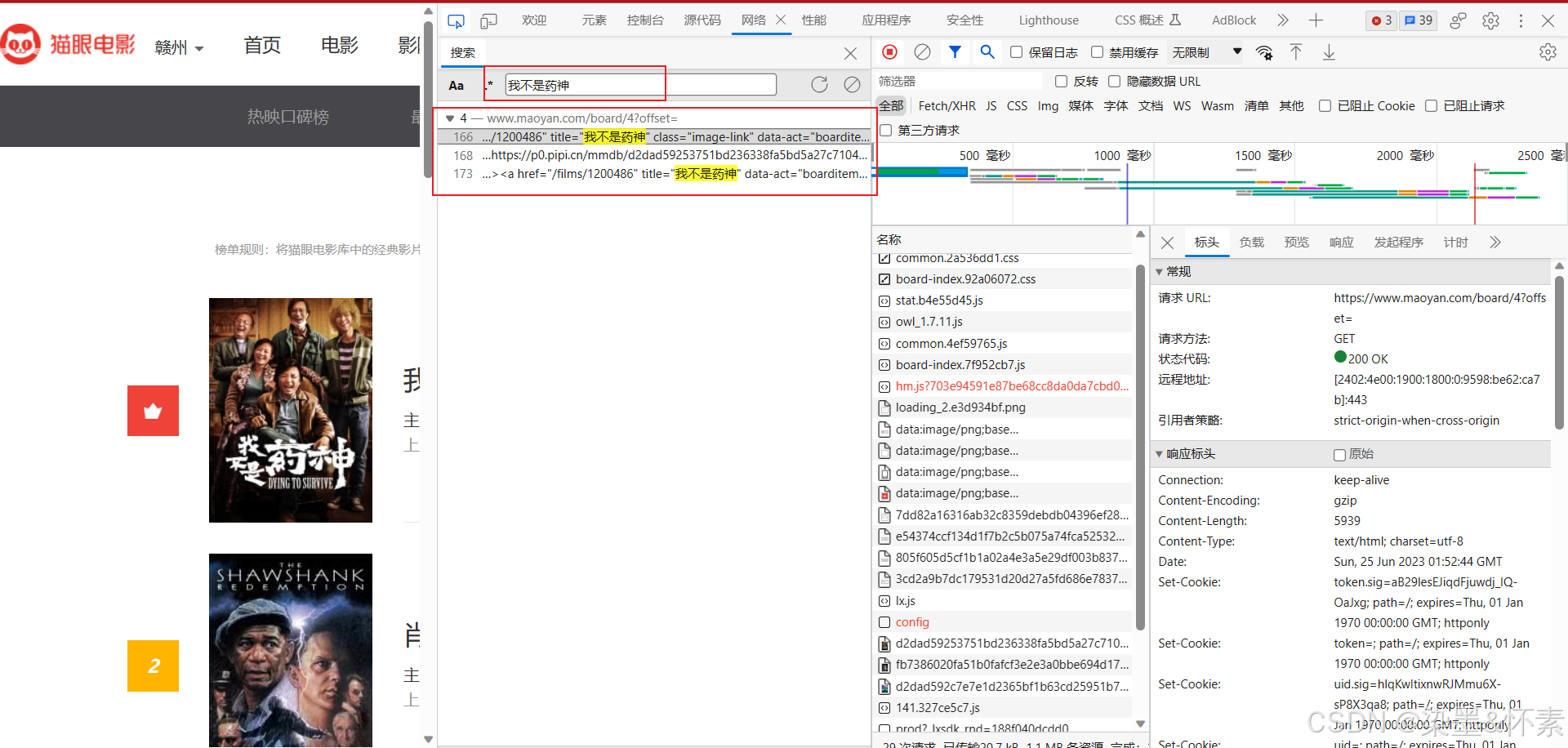Select search result line 166
The image size is (1568, 748).
656,137
